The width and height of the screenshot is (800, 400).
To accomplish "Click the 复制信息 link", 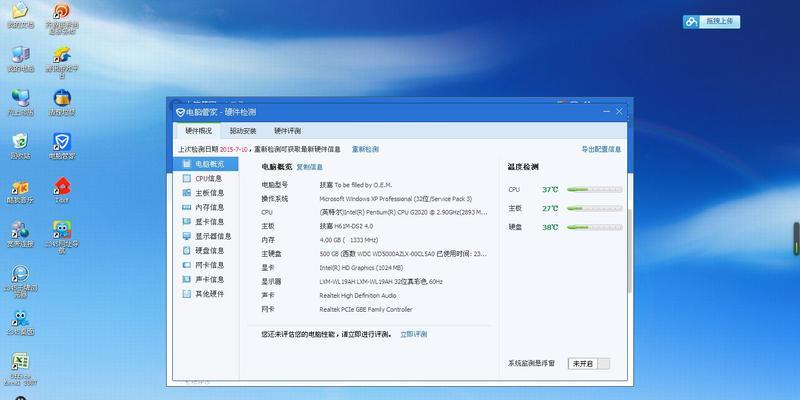I will click(x=310, y=167).
